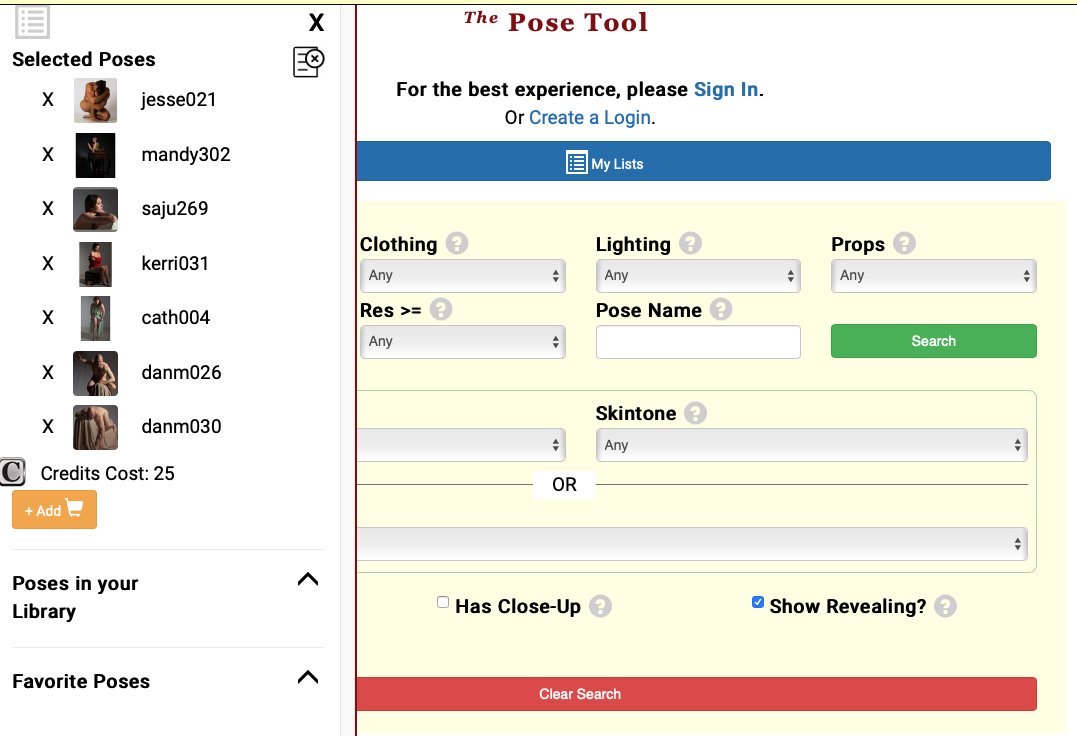Collapse the Poses in your Library section
This screenshot has width=1077, height=736.
[308, 579]
